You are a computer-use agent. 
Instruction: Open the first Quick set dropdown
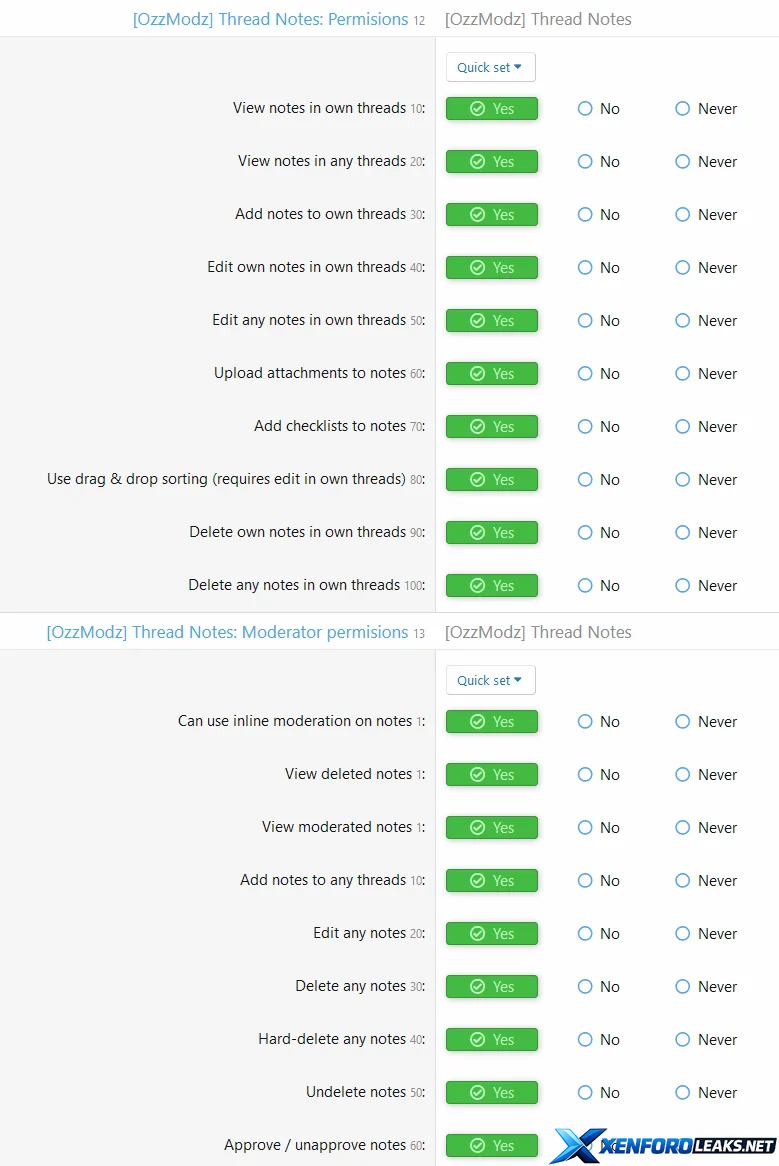(x=490, y=67)
